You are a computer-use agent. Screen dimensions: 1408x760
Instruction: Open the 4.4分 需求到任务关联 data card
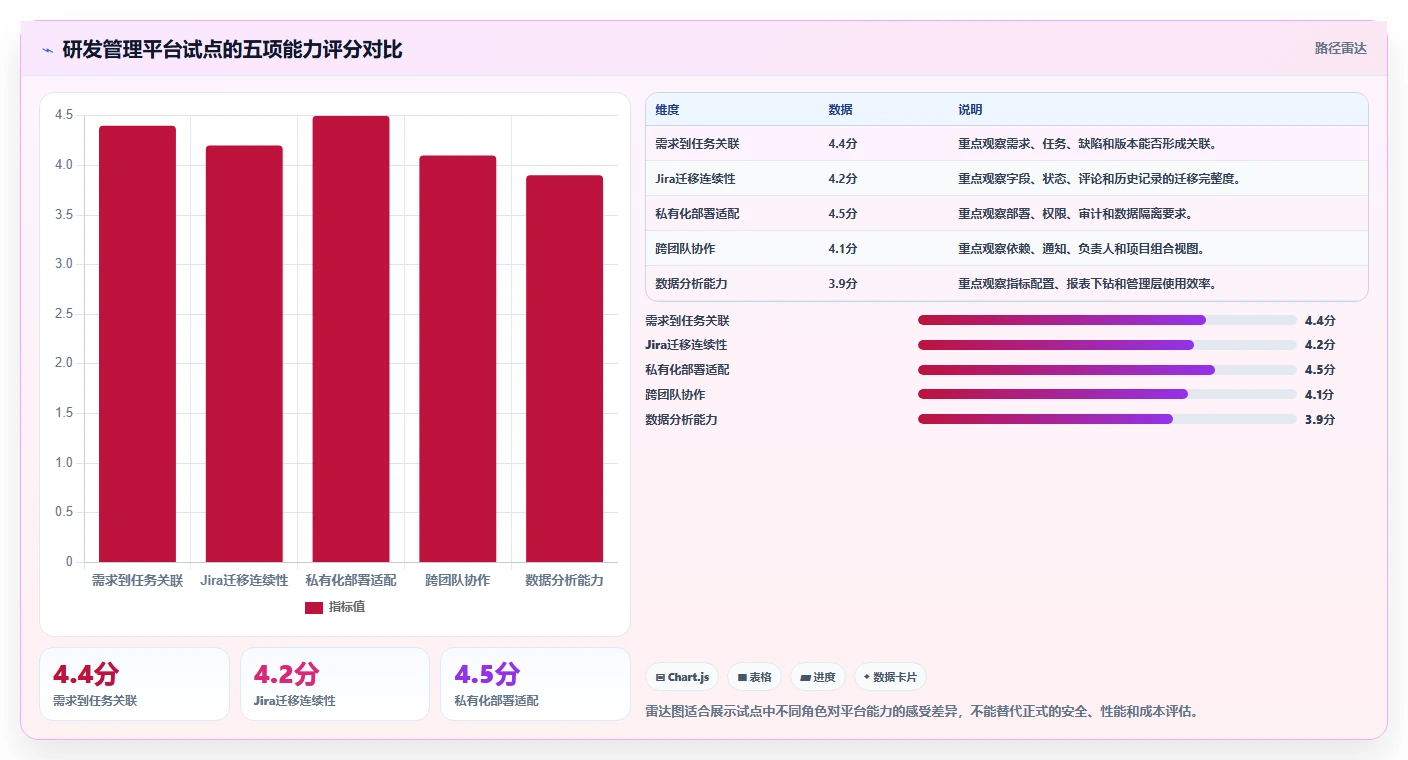pos(135,684)
